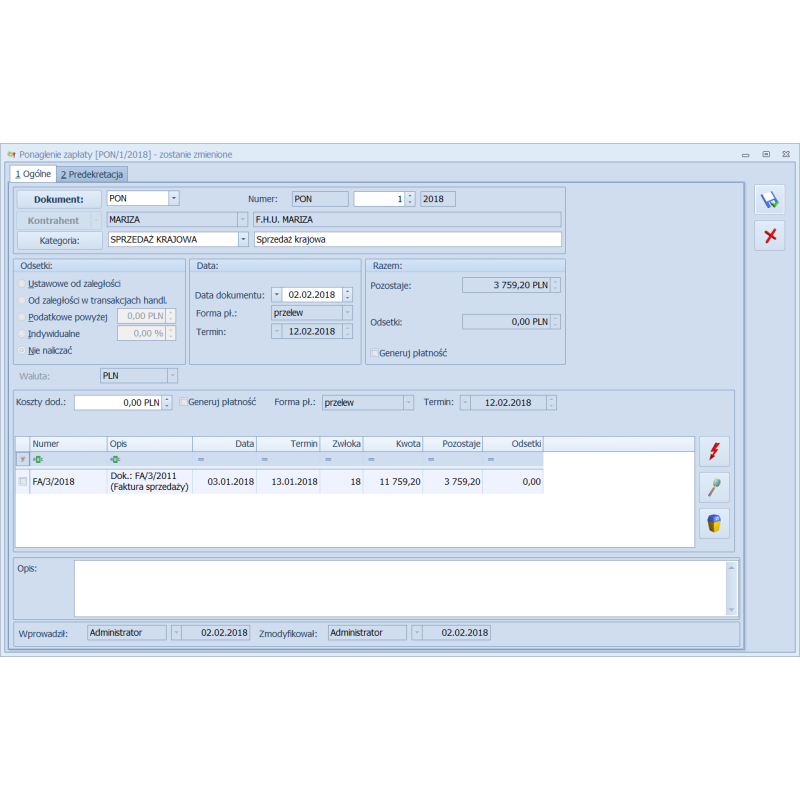Click the red lightning bolt icon
Image resolution: width=800 pixels, height=800 pixels.
pyautogui.click(x=714, y=452)
